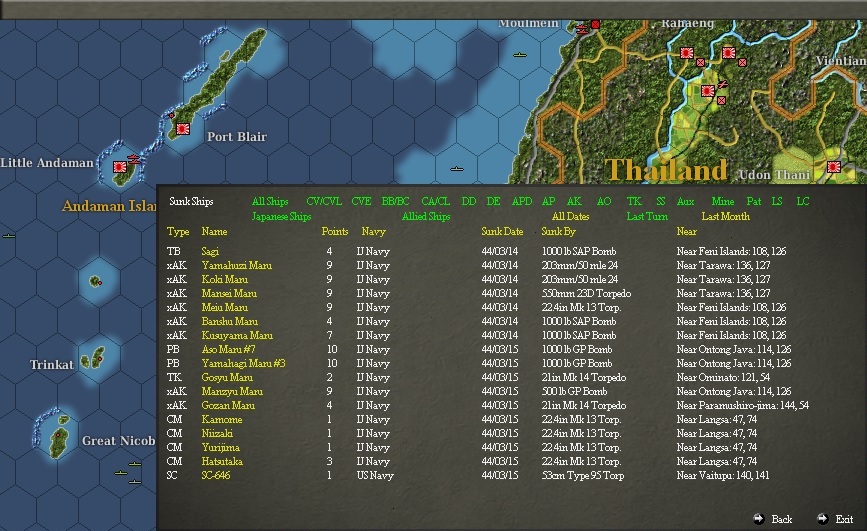Click the Back button label
The image size is (867, 531).
781,519
